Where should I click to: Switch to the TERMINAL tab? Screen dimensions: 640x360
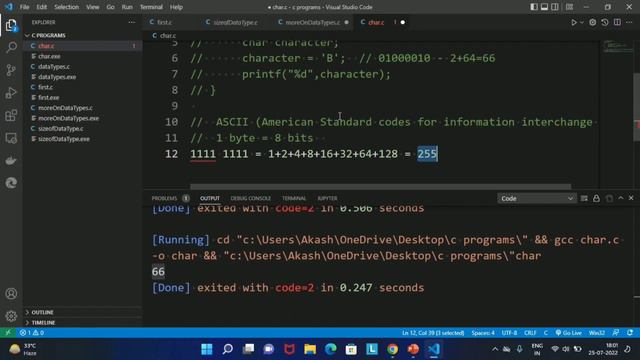click(294, 198)
